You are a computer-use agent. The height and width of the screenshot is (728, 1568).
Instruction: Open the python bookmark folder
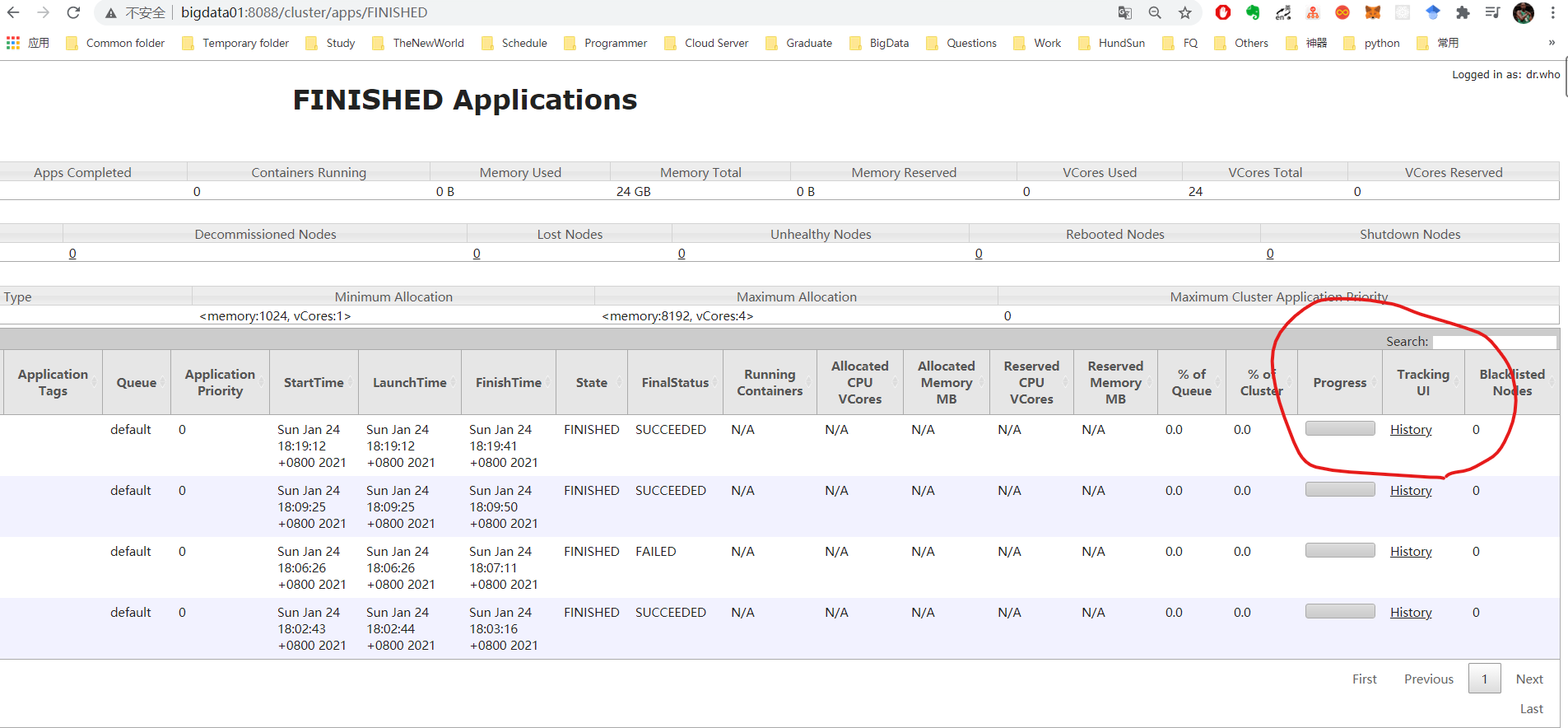click(1371, 43)
